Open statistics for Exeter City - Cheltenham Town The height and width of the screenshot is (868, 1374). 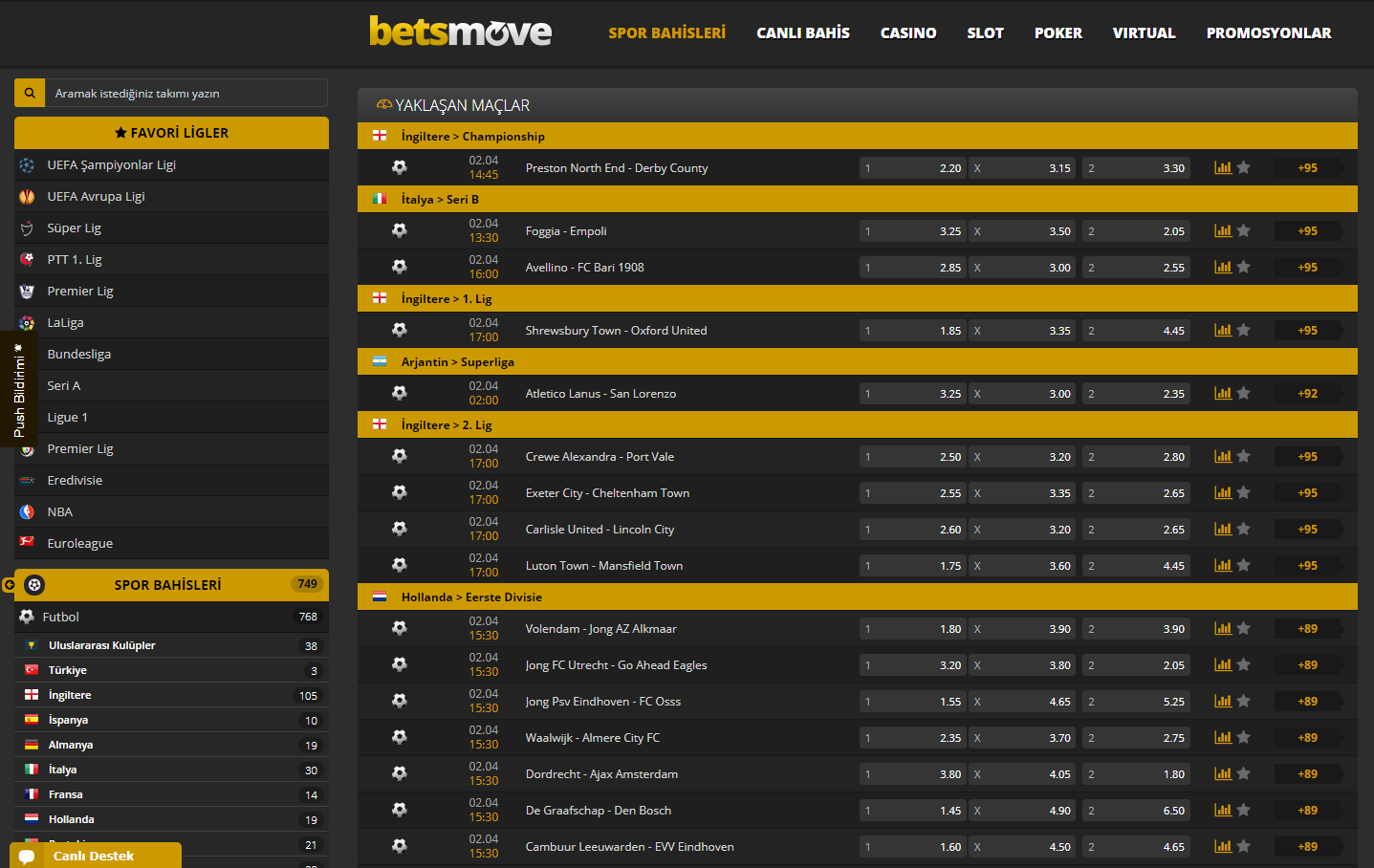[x=1223, y=492]
